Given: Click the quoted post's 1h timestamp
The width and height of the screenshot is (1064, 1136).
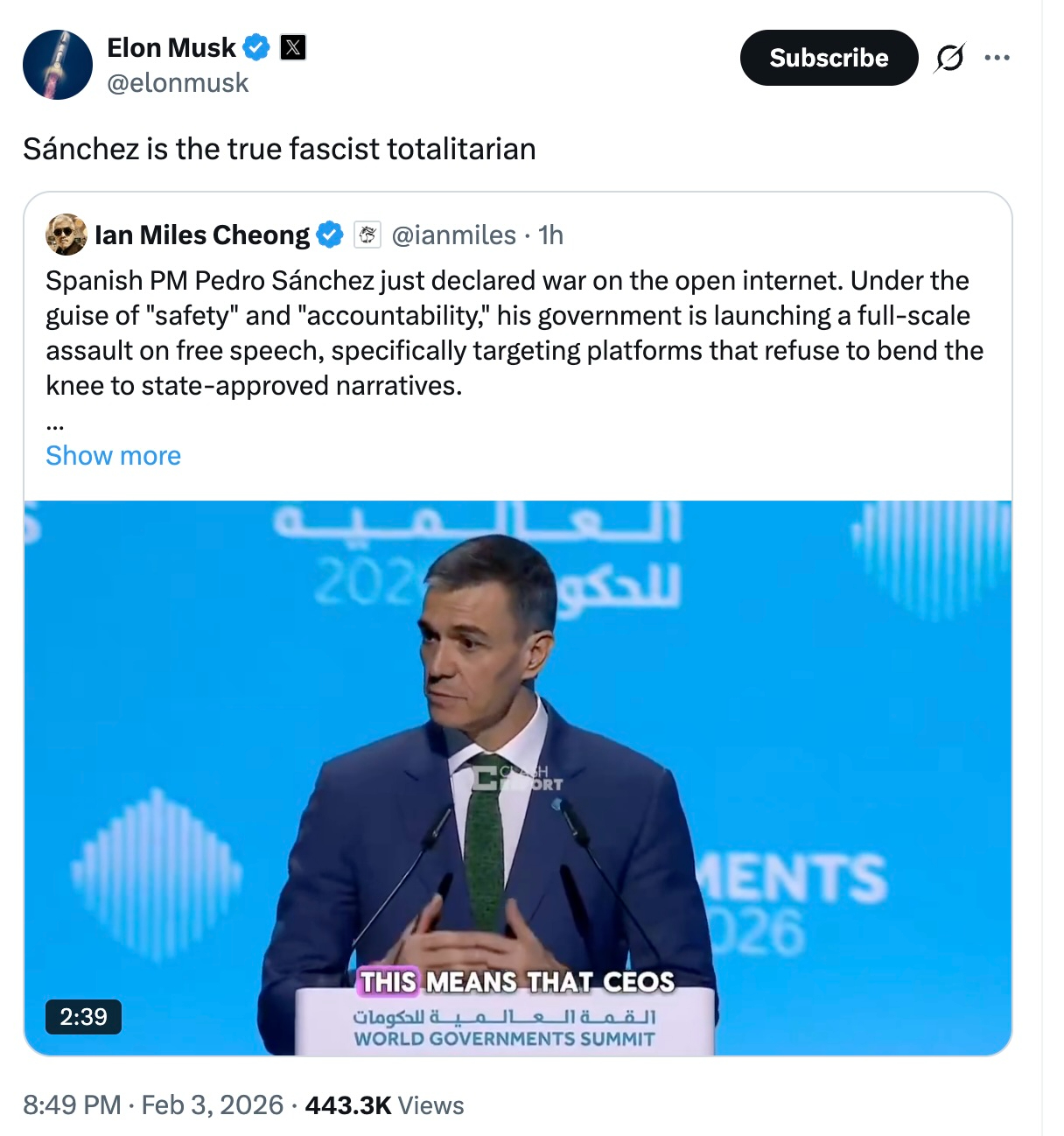Looking at the screenshot, I should coord(550,235).
